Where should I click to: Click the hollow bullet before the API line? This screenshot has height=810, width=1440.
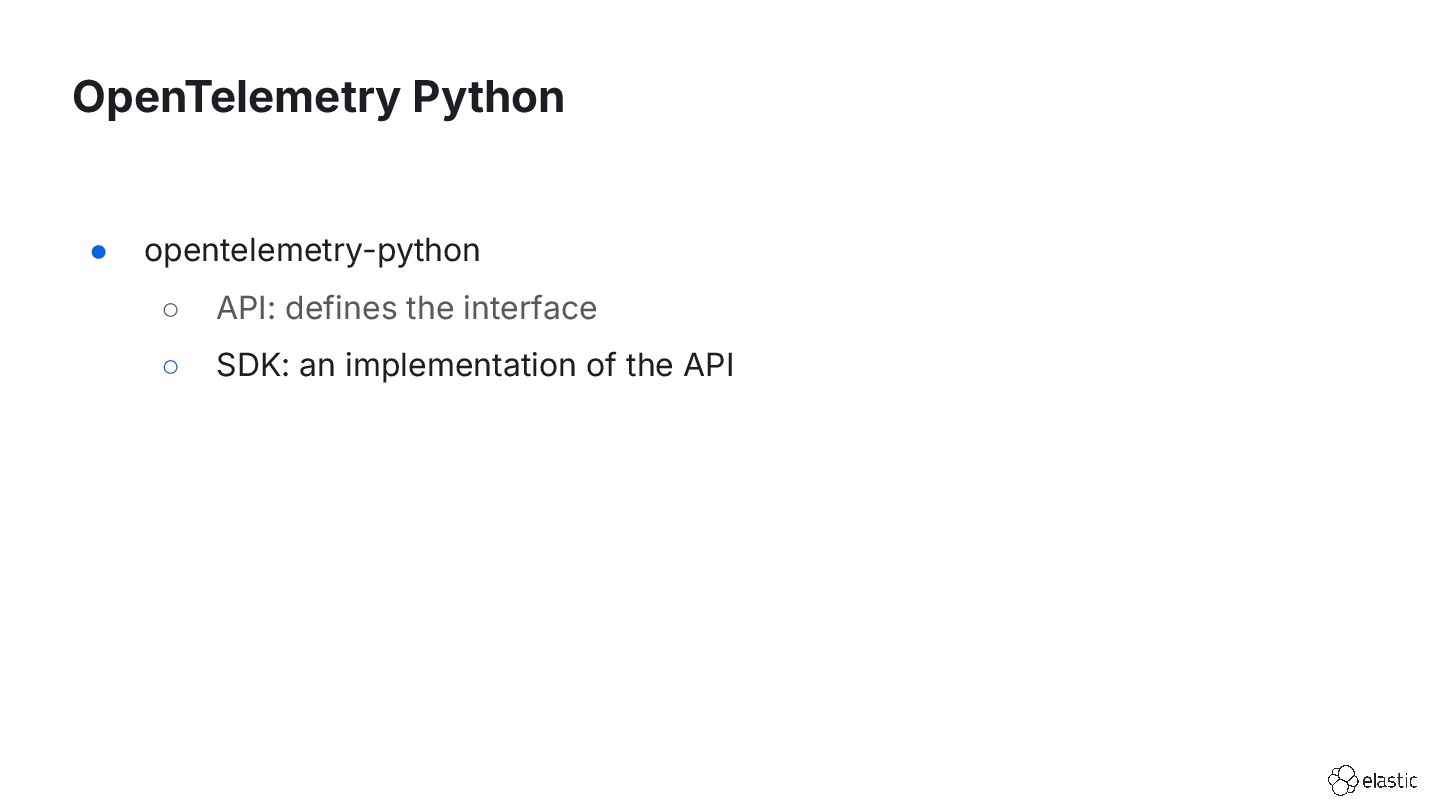coord(170,310)
